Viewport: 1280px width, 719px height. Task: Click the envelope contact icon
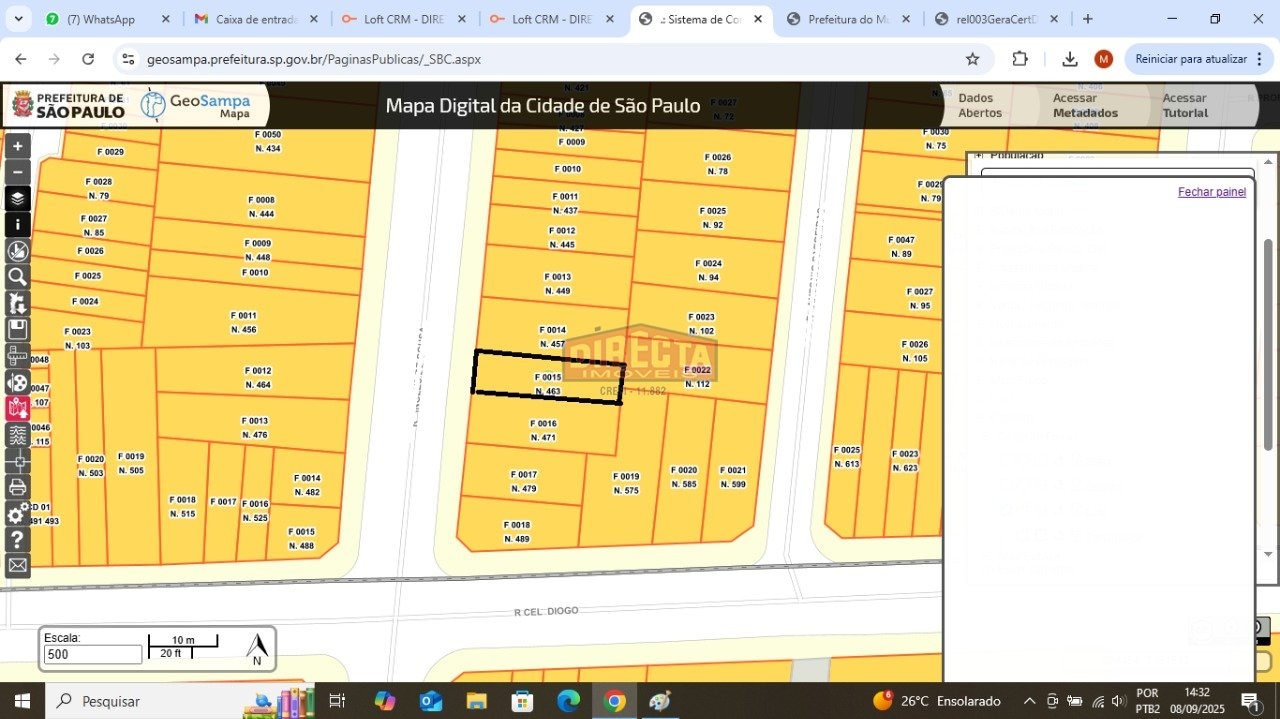coord(17,566)
